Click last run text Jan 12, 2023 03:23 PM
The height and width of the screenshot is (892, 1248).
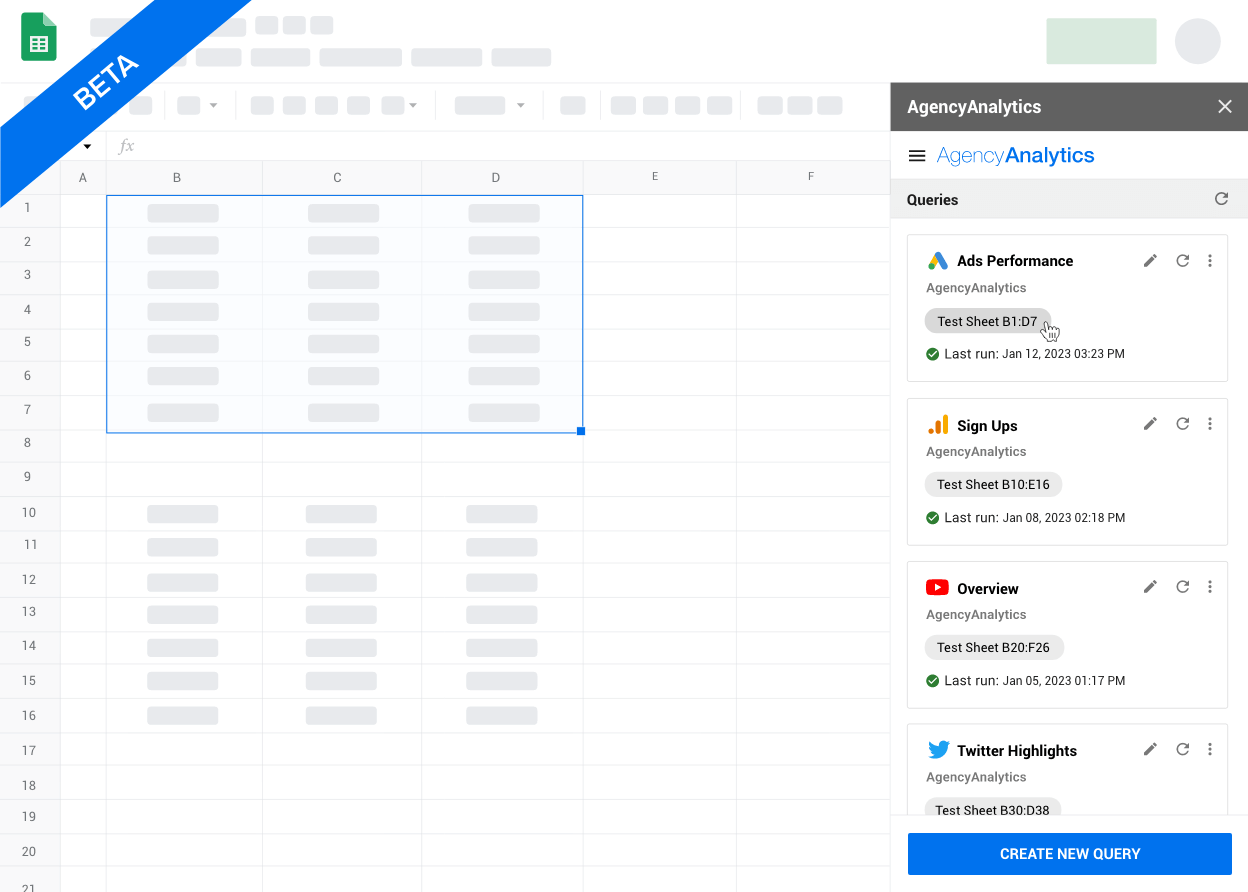1063,354
